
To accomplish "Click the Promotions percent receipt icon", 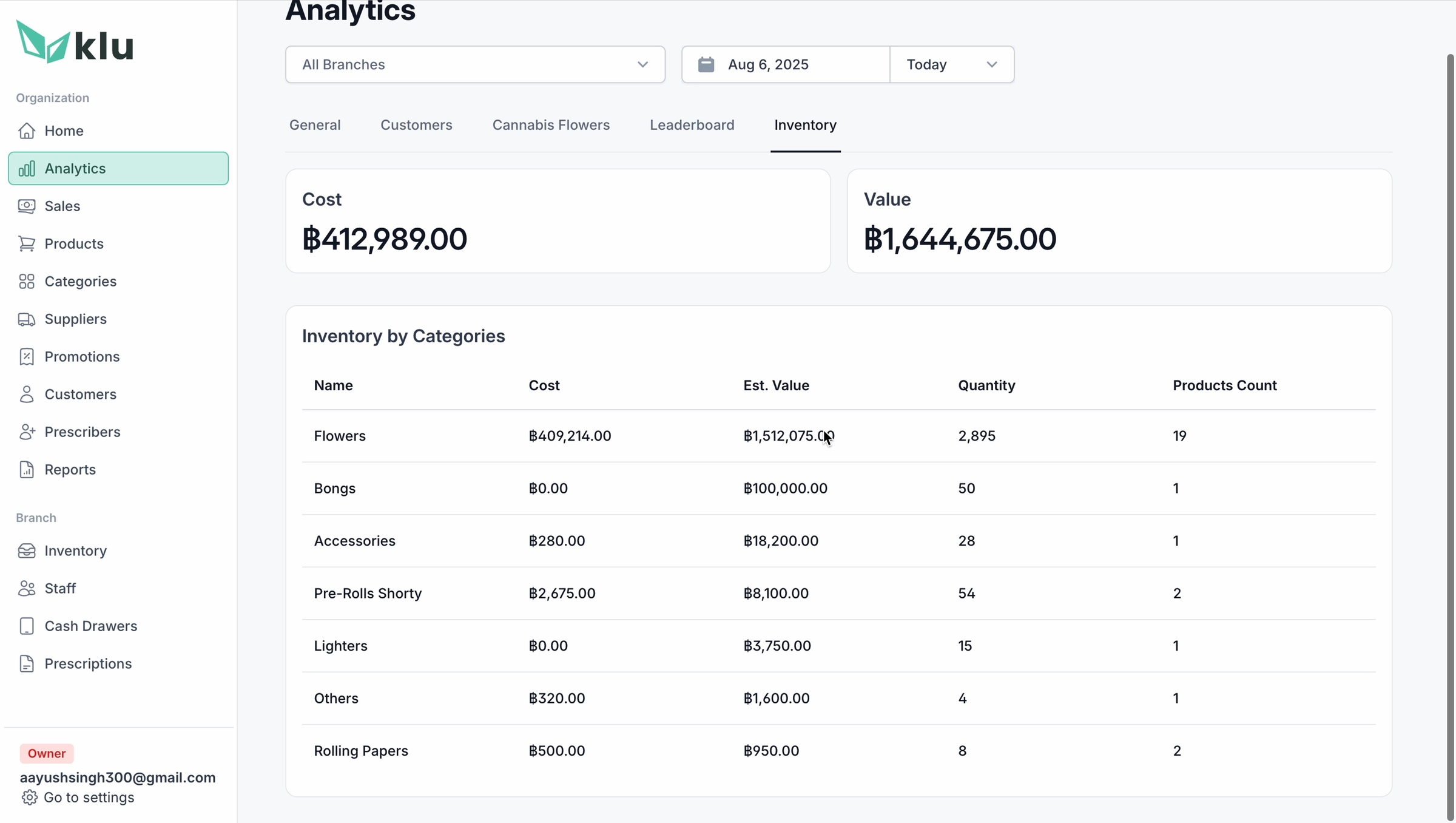I will [x=27, y=356].
